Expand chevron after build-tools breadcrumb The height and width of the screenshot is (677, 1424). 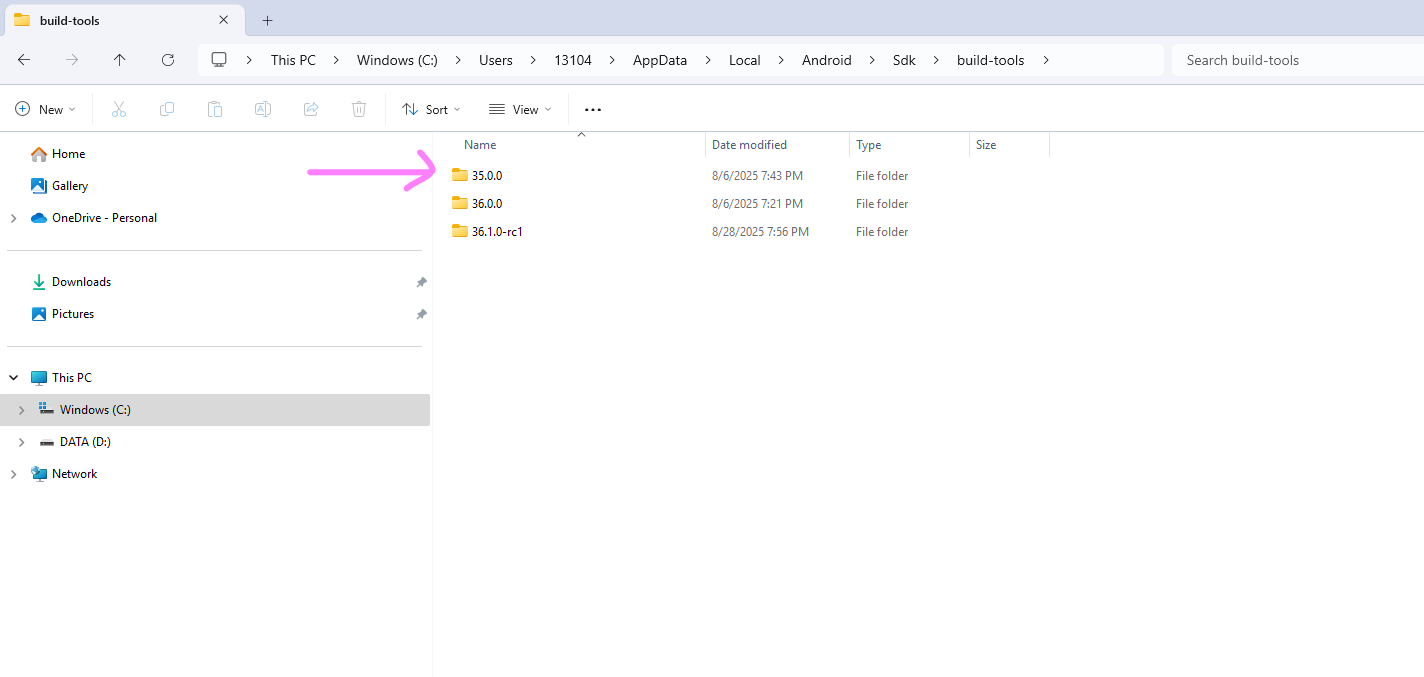1046,60
